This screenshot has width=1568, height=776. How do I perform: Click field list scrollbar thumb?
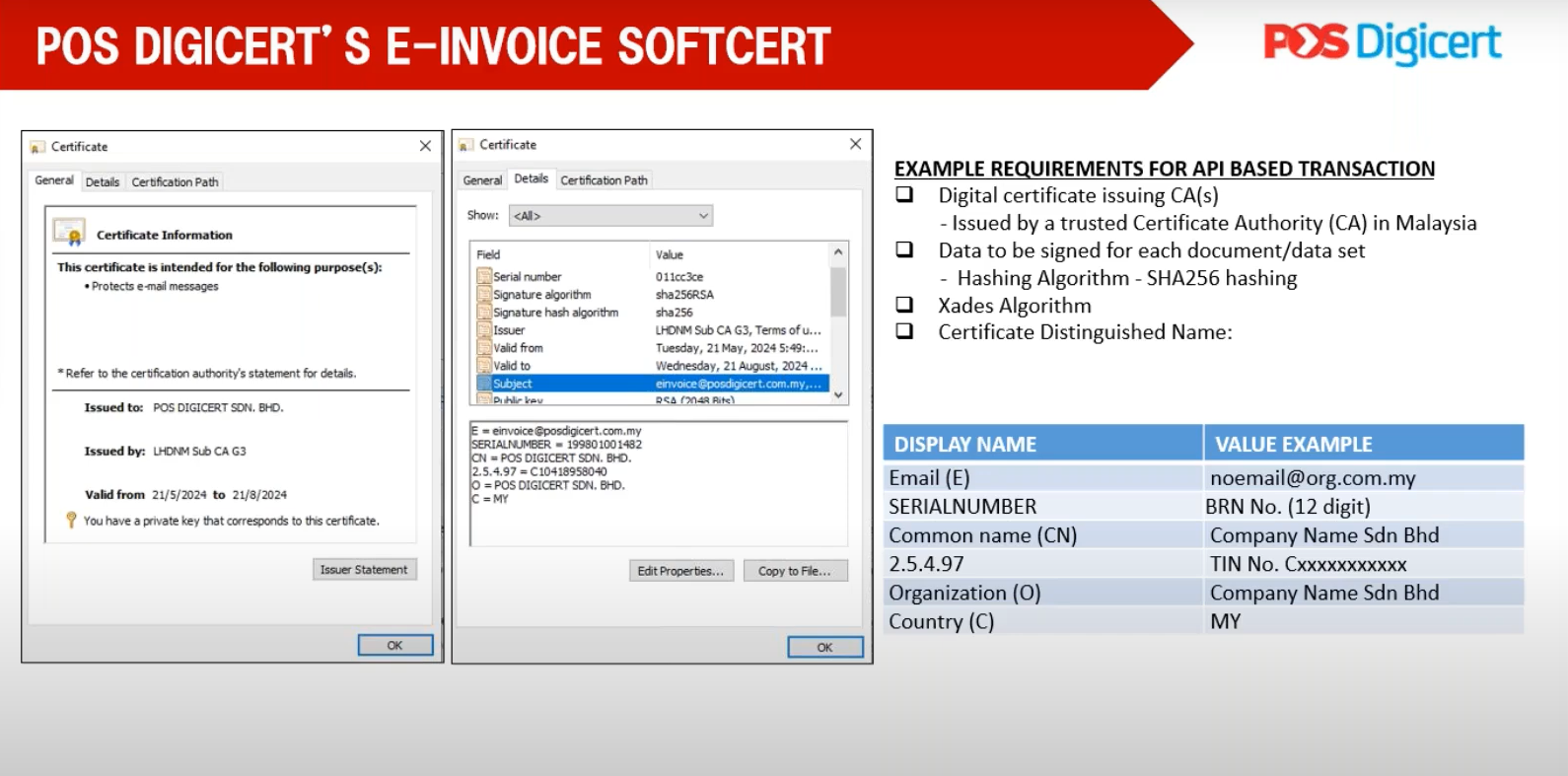(838, 291)
